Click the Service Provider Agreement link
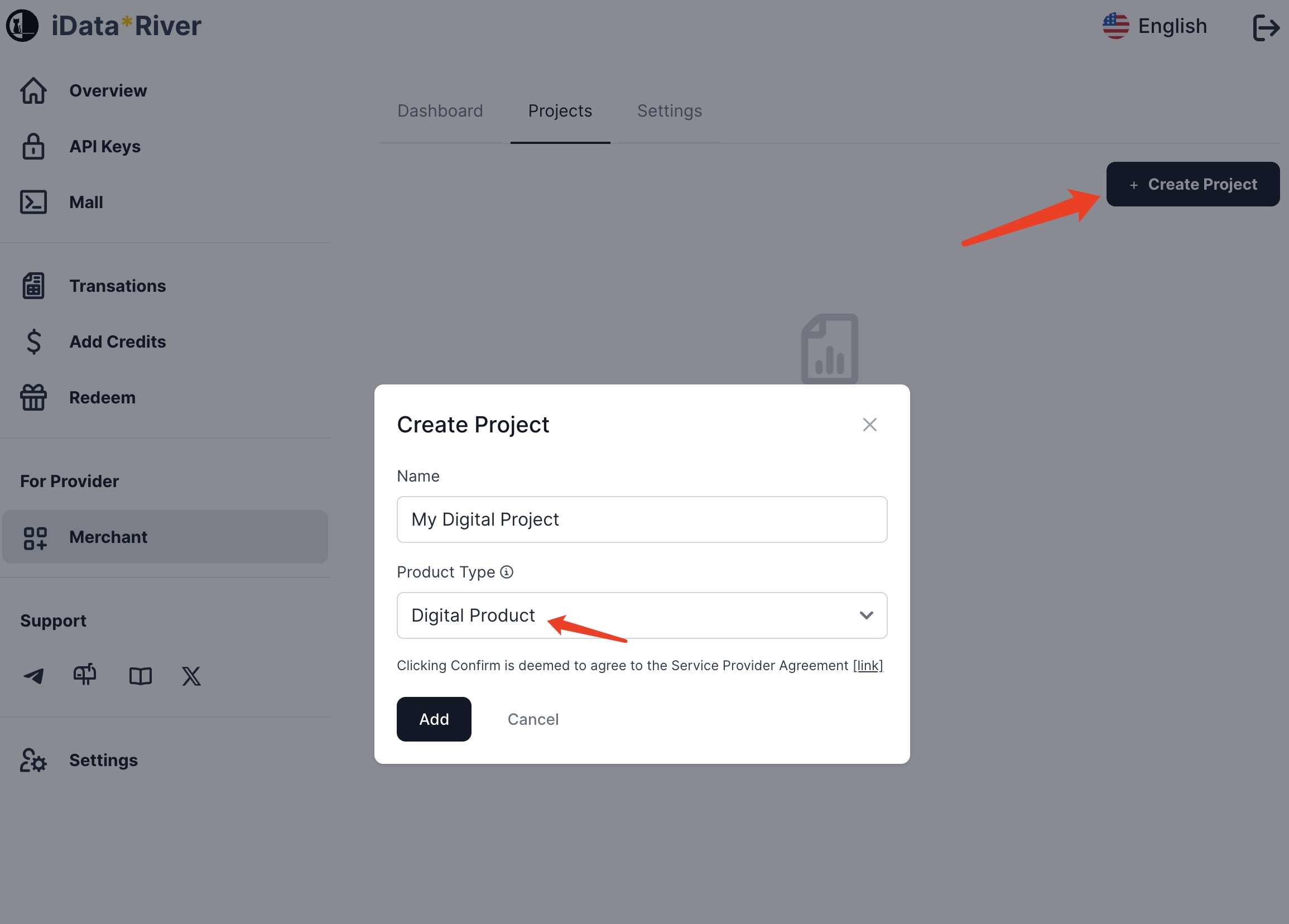This screenshot has width=1289, height=924. click(867, 664)
